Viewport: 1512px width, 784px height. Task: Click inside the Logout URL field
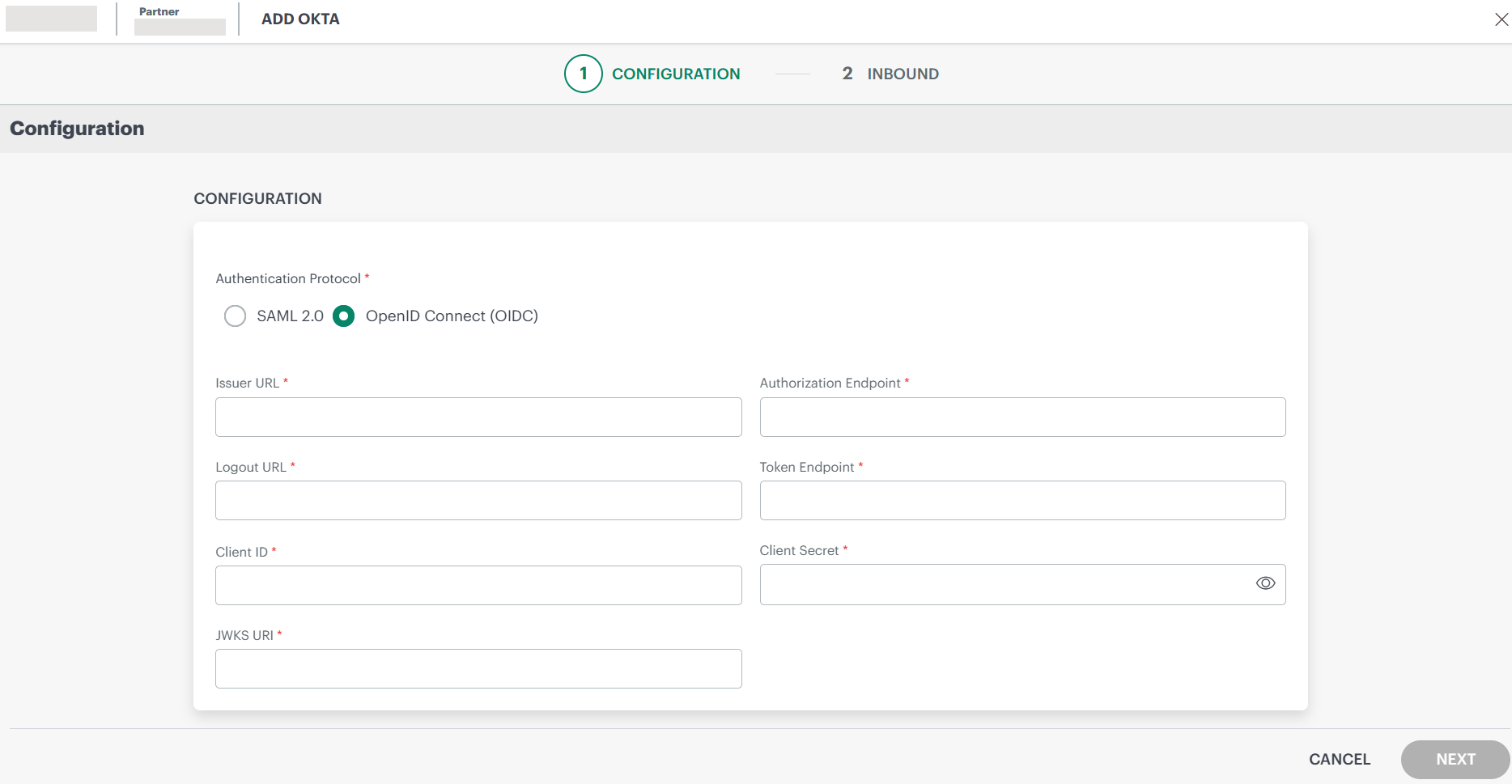(x=478, y=500)
